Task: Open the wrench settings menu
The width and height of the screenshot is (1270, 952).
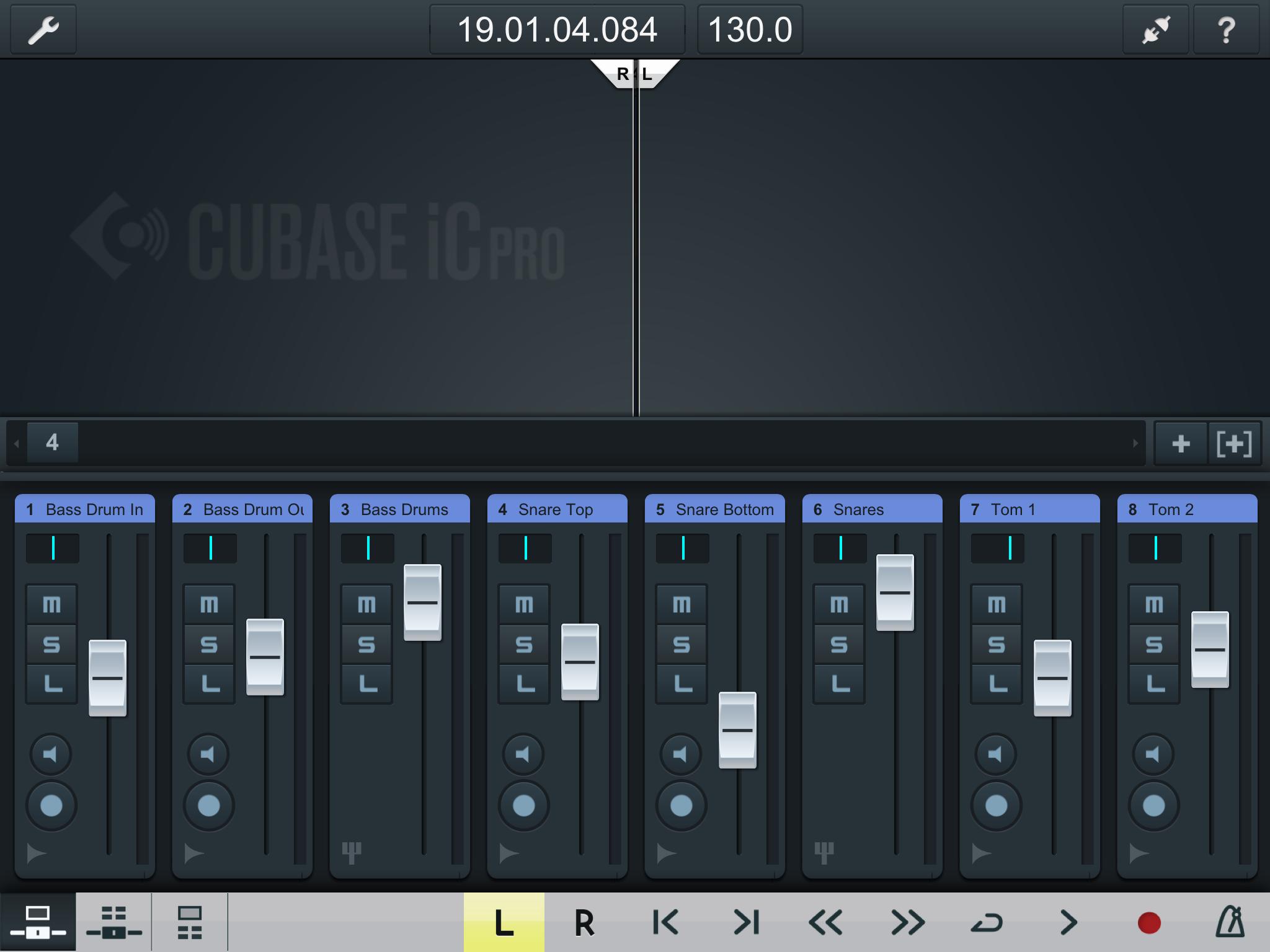Action: click(x=43, y=30)
